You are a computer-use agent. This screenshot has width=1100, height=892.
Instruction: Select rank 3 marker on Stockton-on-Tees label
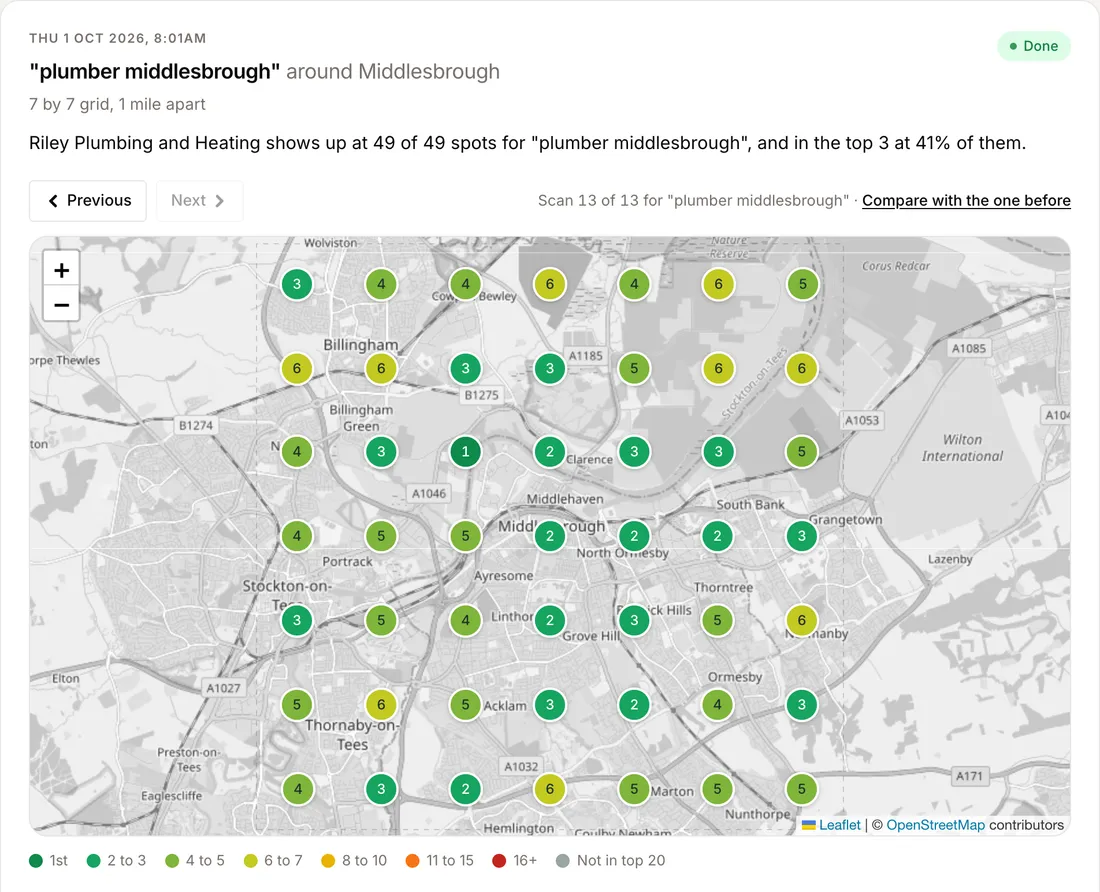pos(297,620)
